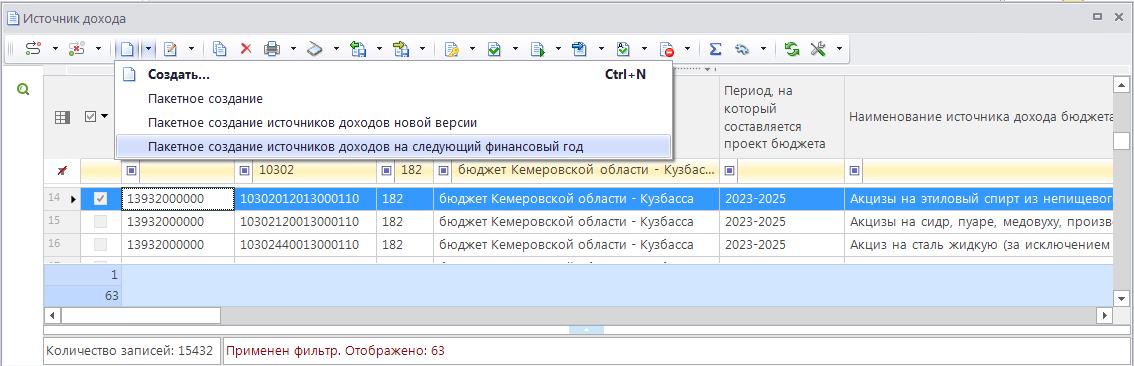Uncheck the checkbox in row 14
1134x366 pixels.
tap(101, 198)
